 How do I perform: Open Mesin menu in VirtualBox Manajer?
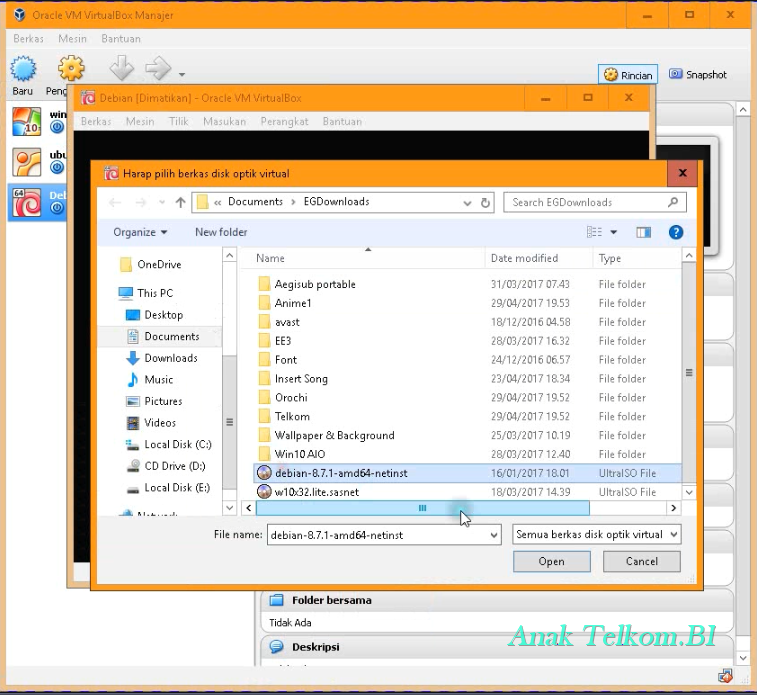[x=72, y=39]
